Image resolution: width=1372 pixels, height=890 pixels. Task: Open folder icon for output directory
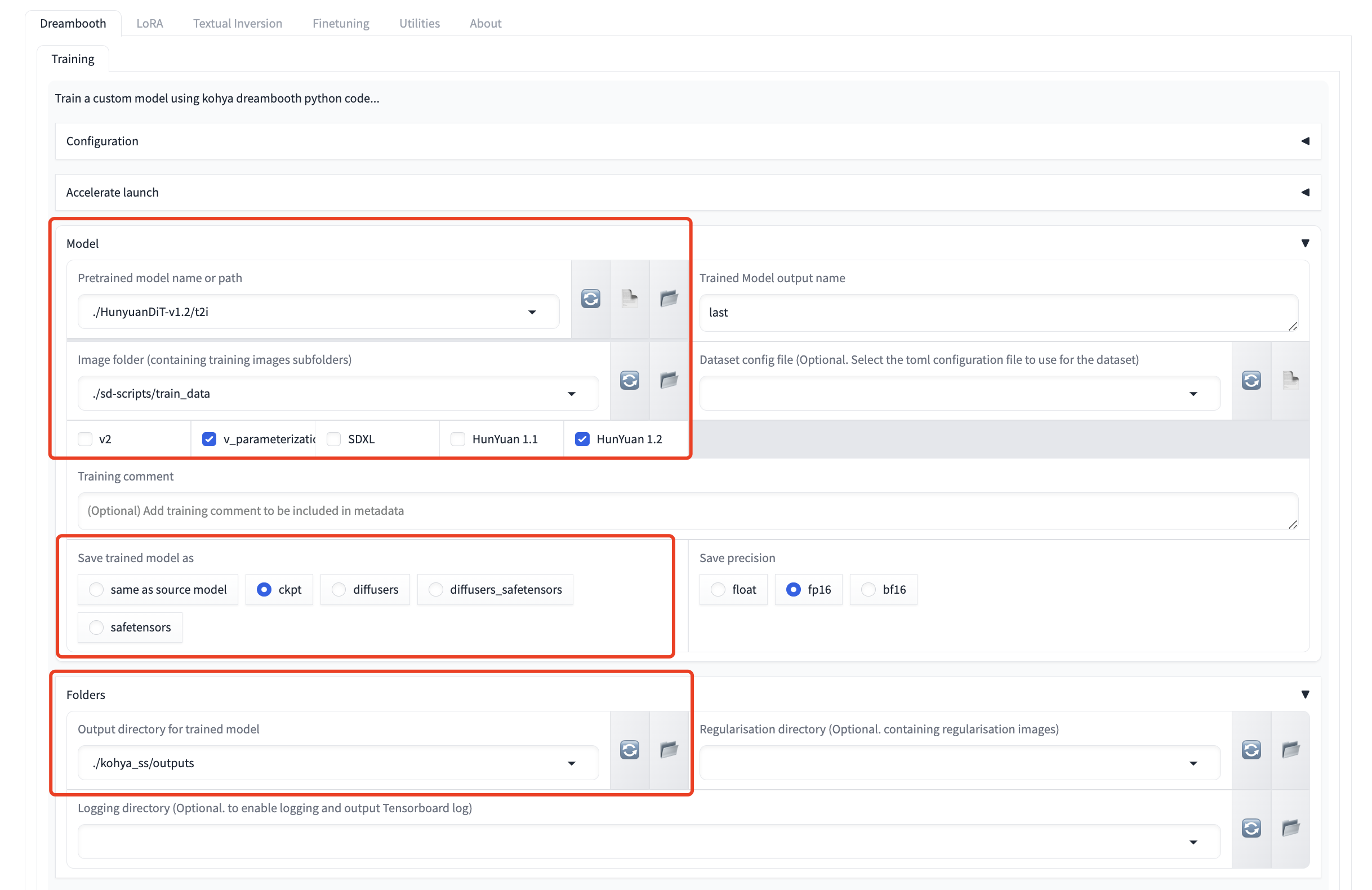click(668, 749)
